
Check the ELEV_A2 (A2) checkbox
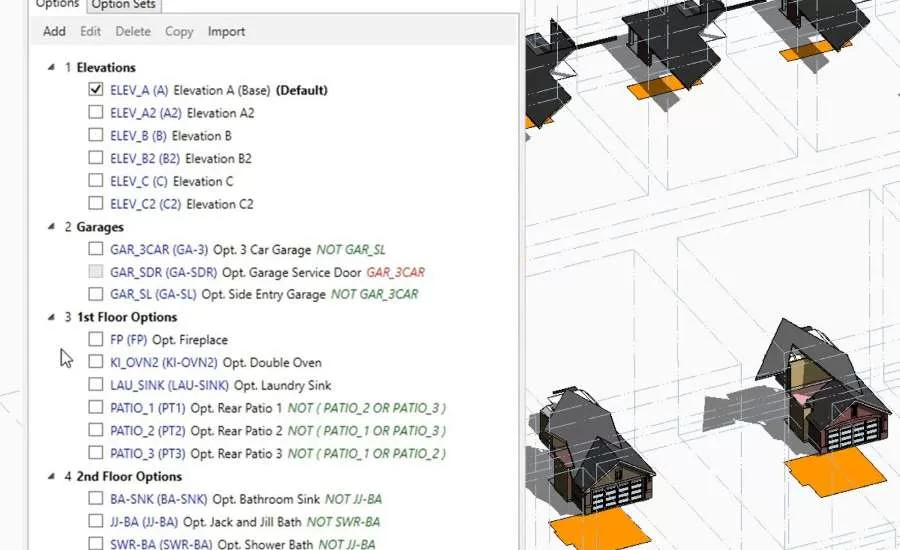coord(96,113)
